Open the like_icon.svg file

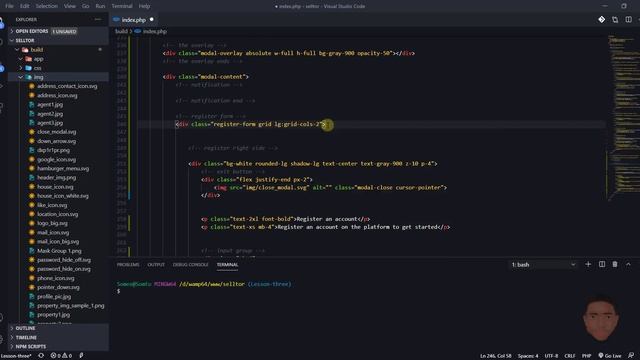tap(52, 205)
